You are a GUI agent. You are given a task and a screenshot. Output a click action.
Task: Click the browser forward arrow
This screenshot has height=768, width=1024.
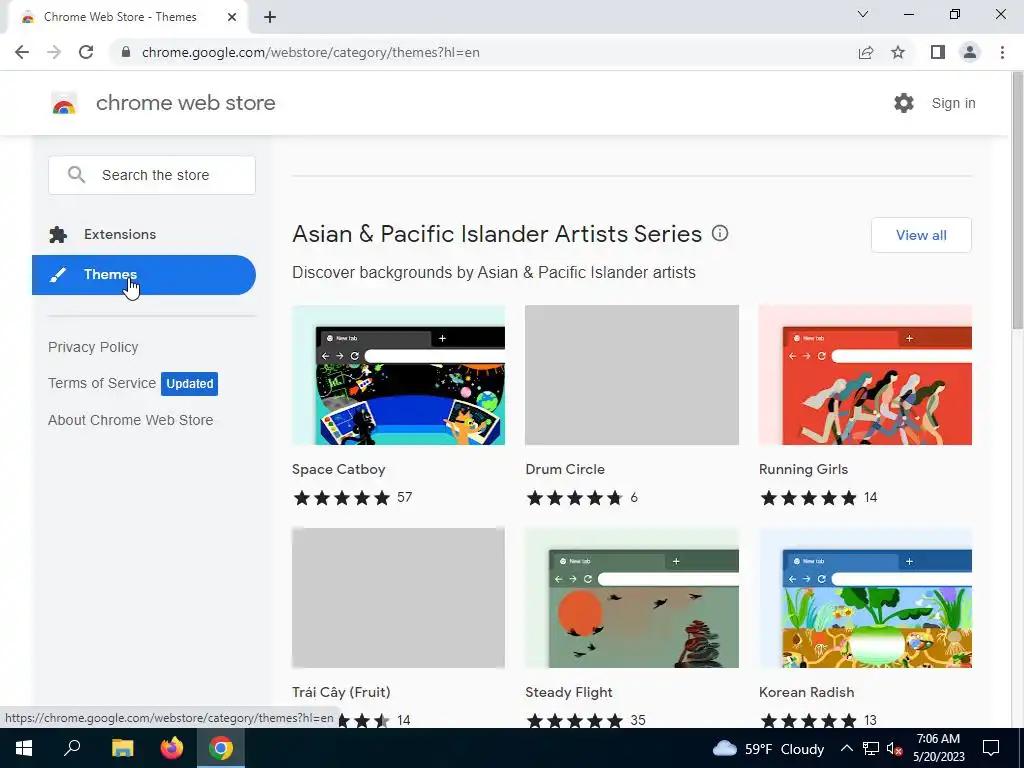click(x=54, y=52)
